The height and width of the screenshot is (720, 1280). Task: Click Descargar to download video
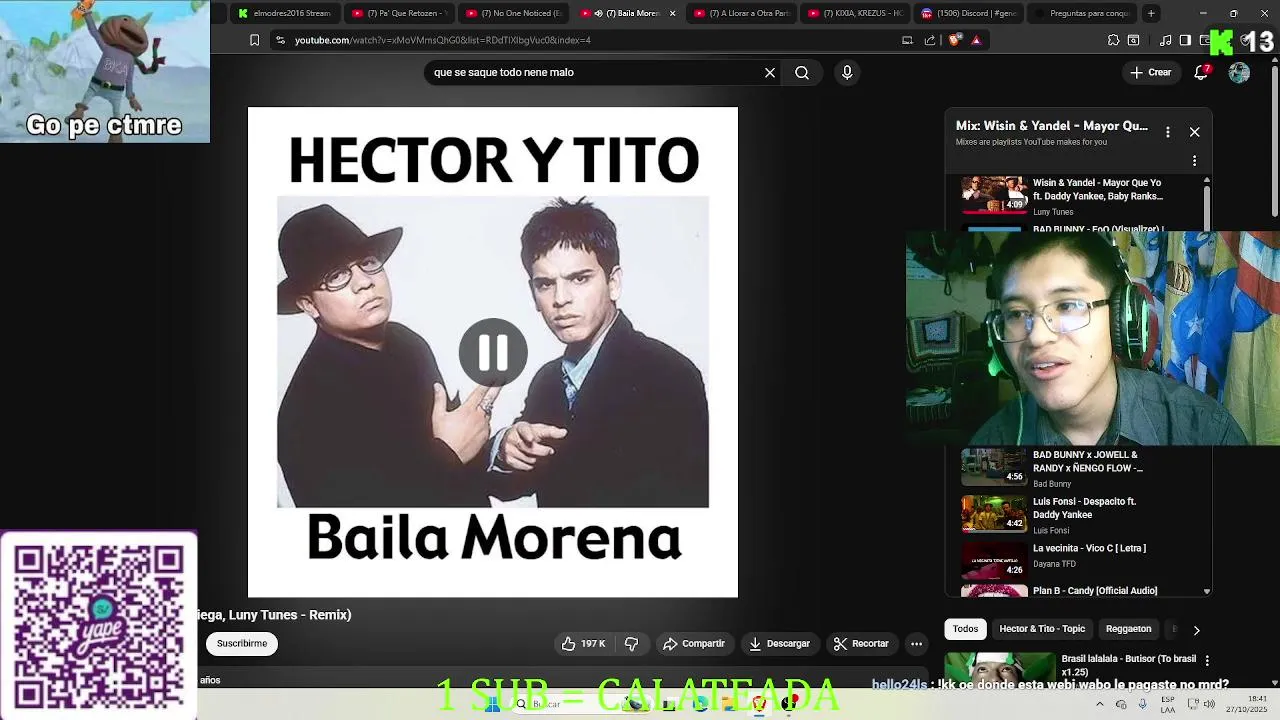(780, 644)
